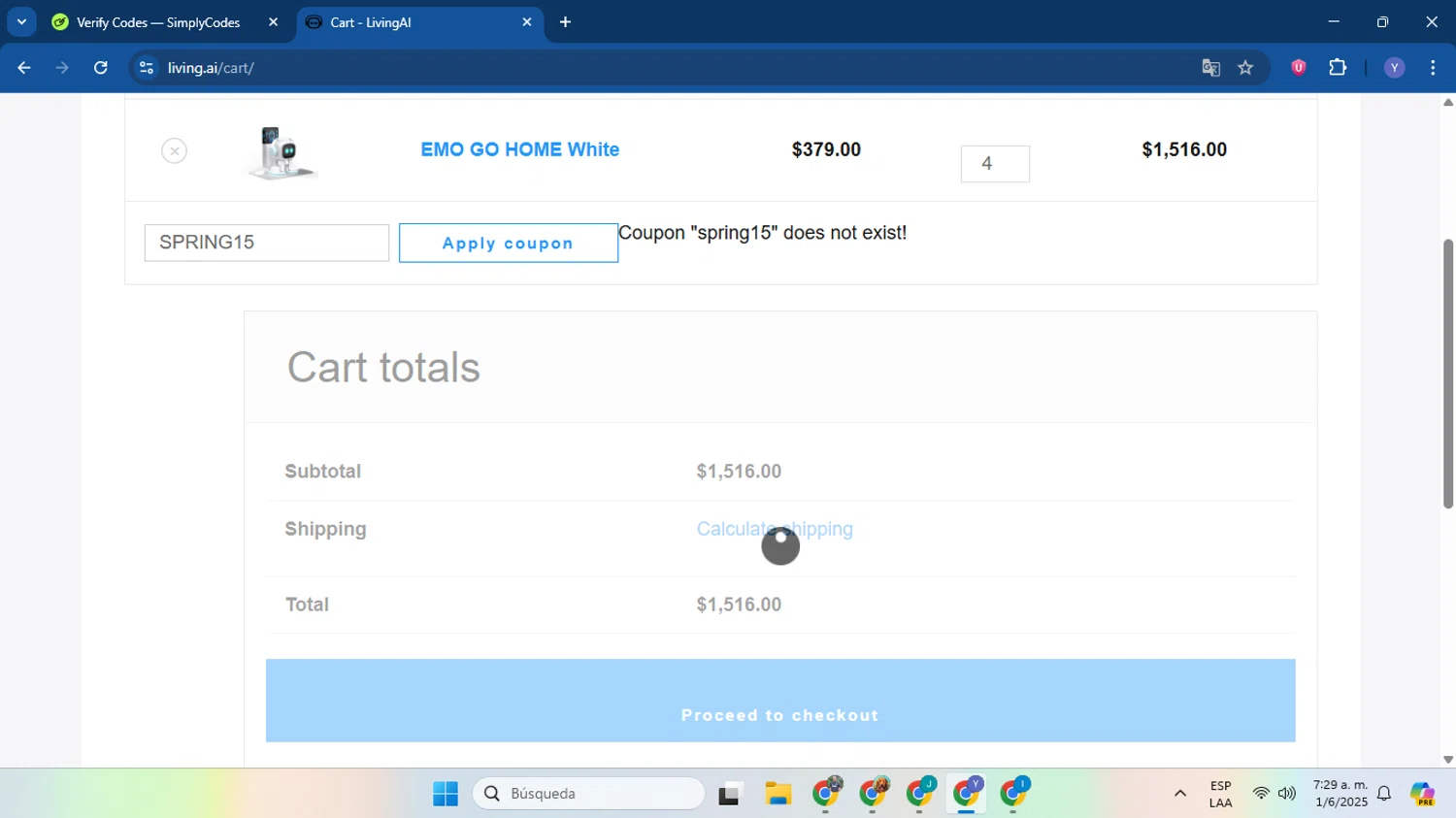
Task: Remove EMO GO HOME White from cart
Action: click(x=174, y=150)
